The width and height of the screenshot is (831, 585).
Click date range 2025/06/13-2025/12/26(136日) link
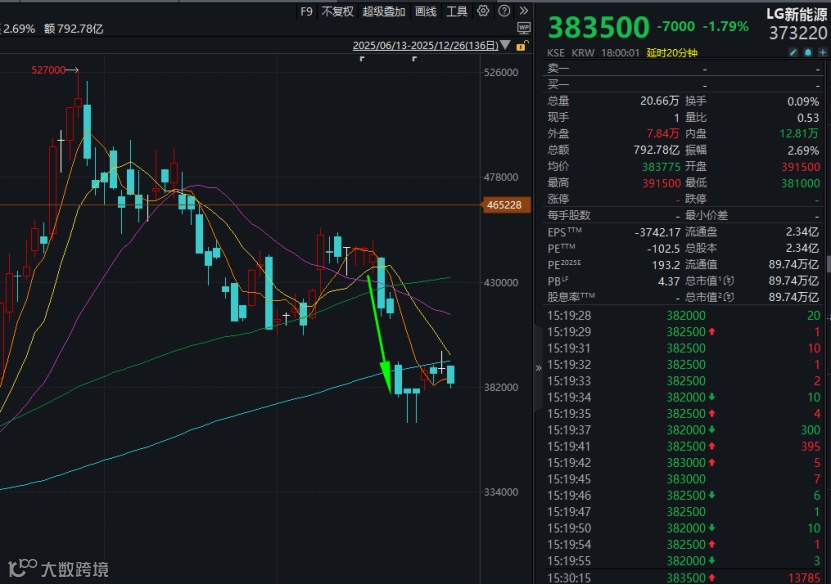[x=426, y=46]
